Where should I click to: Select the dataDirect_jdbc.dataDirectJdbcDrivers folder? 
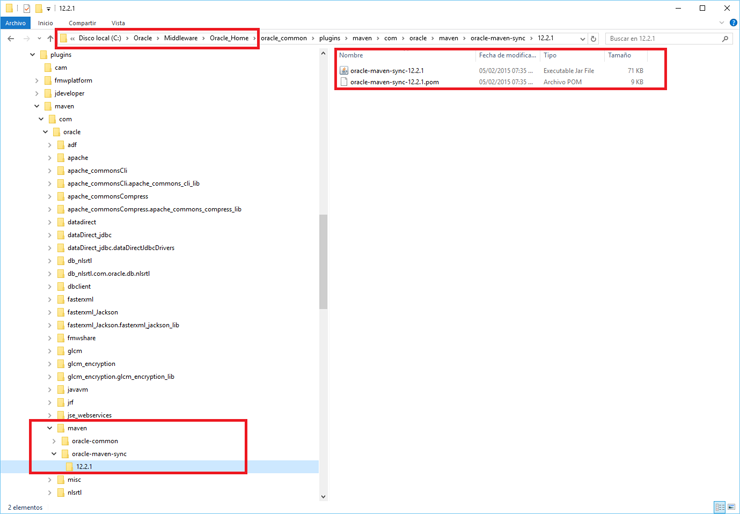[x=121, y=248]
